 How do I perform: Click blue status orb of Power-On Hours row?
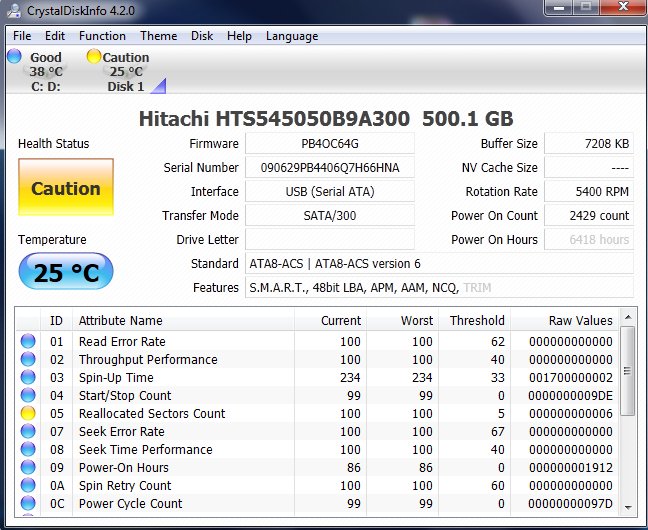click(28, 467)
